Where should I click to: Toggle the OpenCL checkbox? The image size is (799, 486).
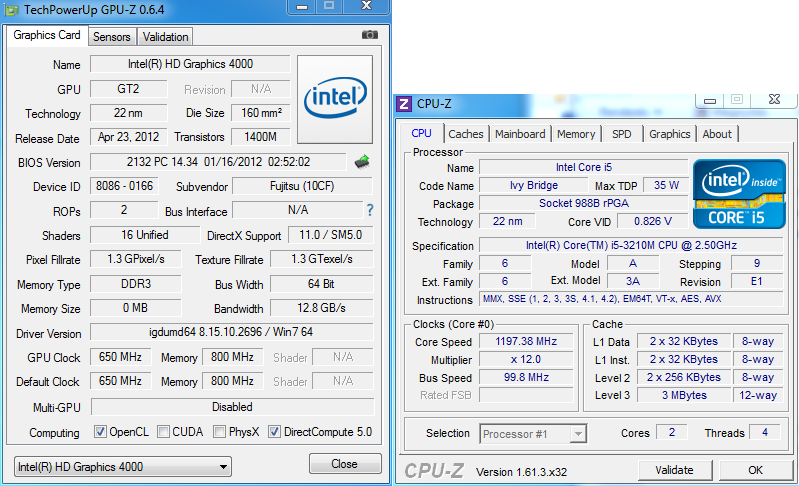(100, 432)
